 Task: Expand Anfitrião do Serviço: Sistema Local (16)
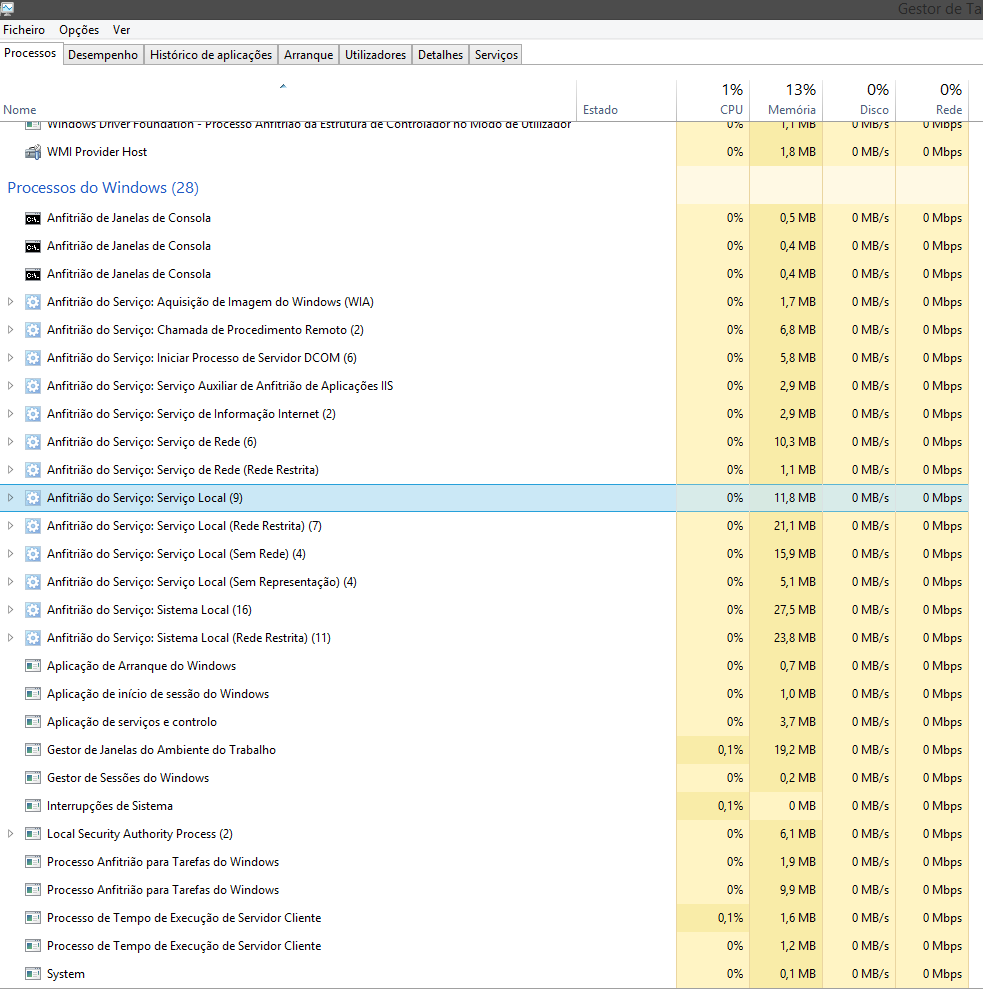[11, 610]
